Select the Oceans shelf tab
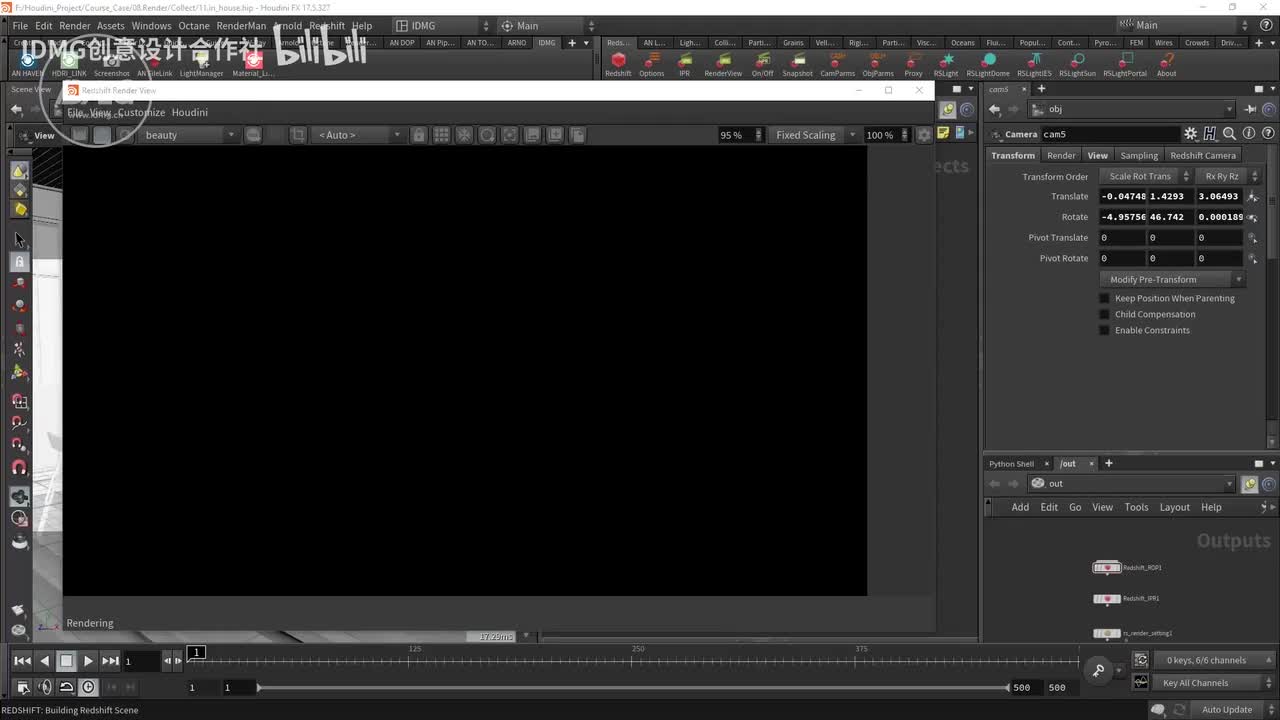1280x720 pixels. [x=962, y=43]
